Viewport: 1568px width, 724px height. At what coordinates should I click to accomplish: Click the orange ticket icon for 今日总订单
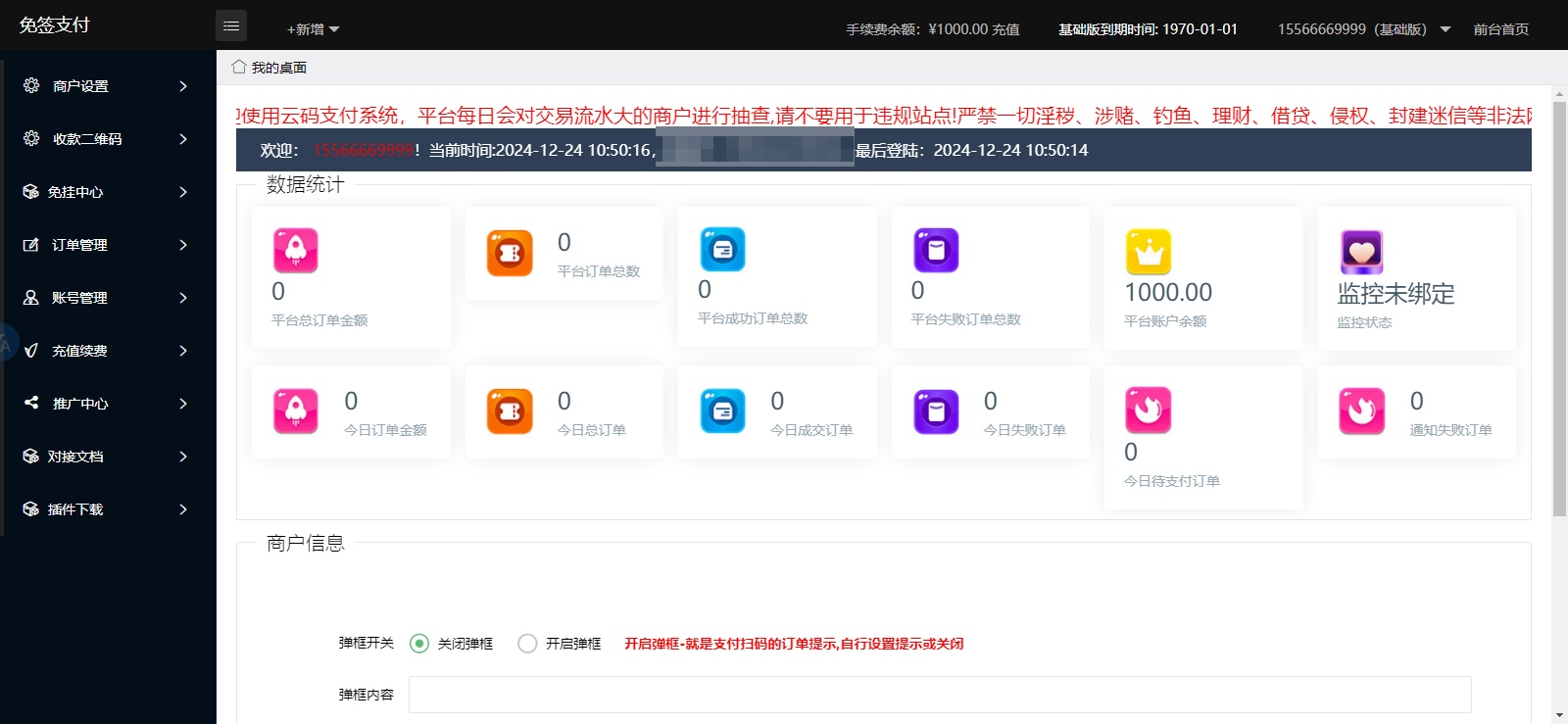510,411
